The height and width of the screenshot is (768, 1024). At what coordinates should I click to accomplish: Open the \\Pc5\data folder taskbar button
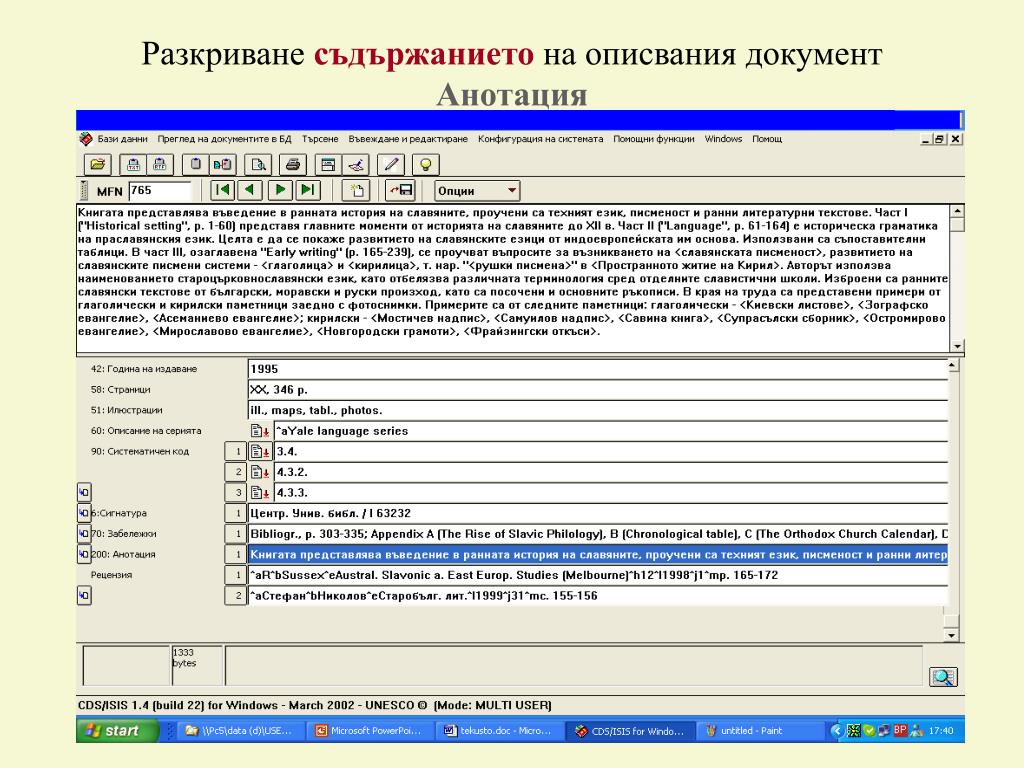pyautogui.click(x=240, y=731)
